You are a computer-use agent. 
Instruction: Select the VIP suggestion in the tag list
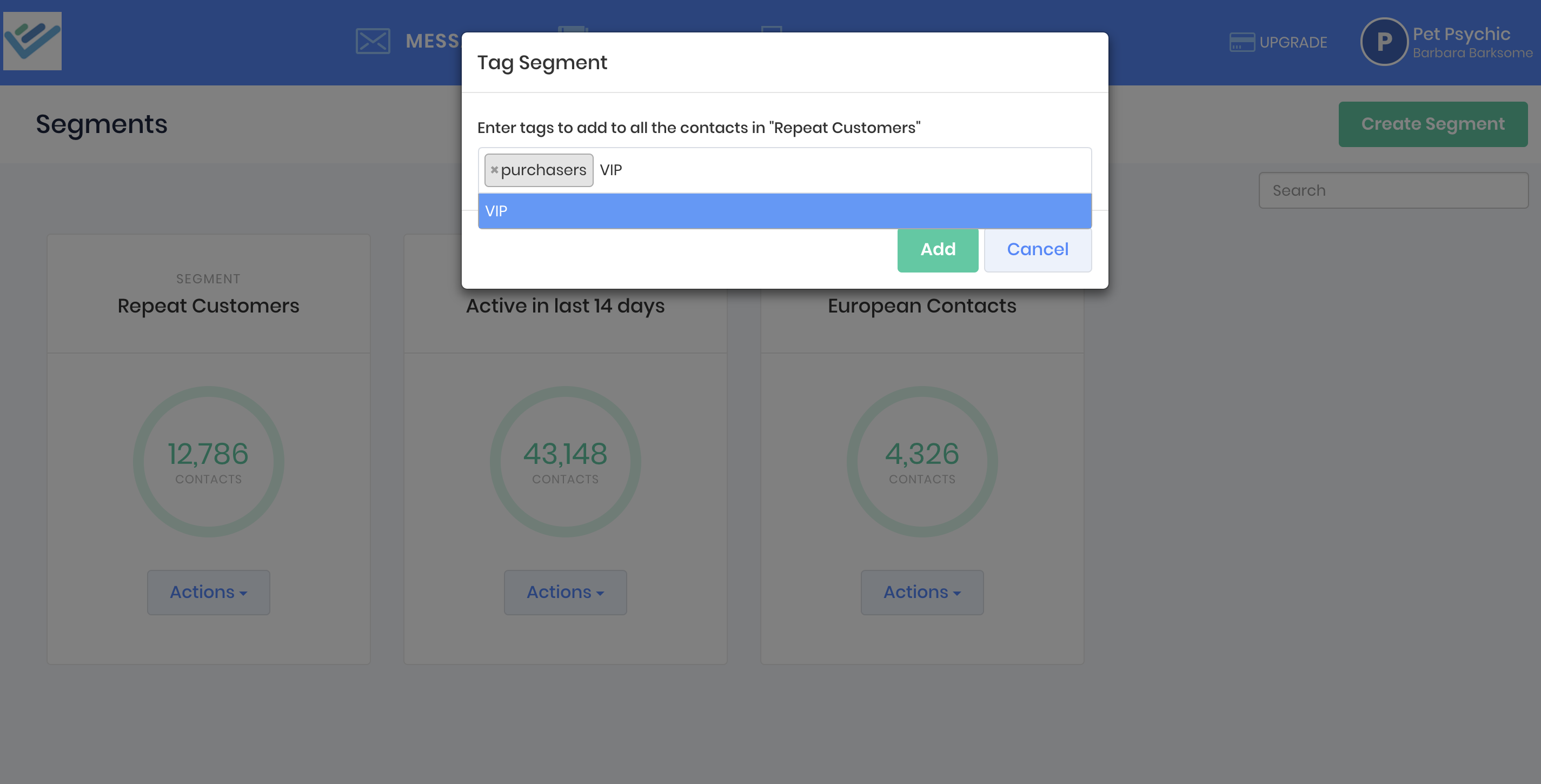coord(784,211)
